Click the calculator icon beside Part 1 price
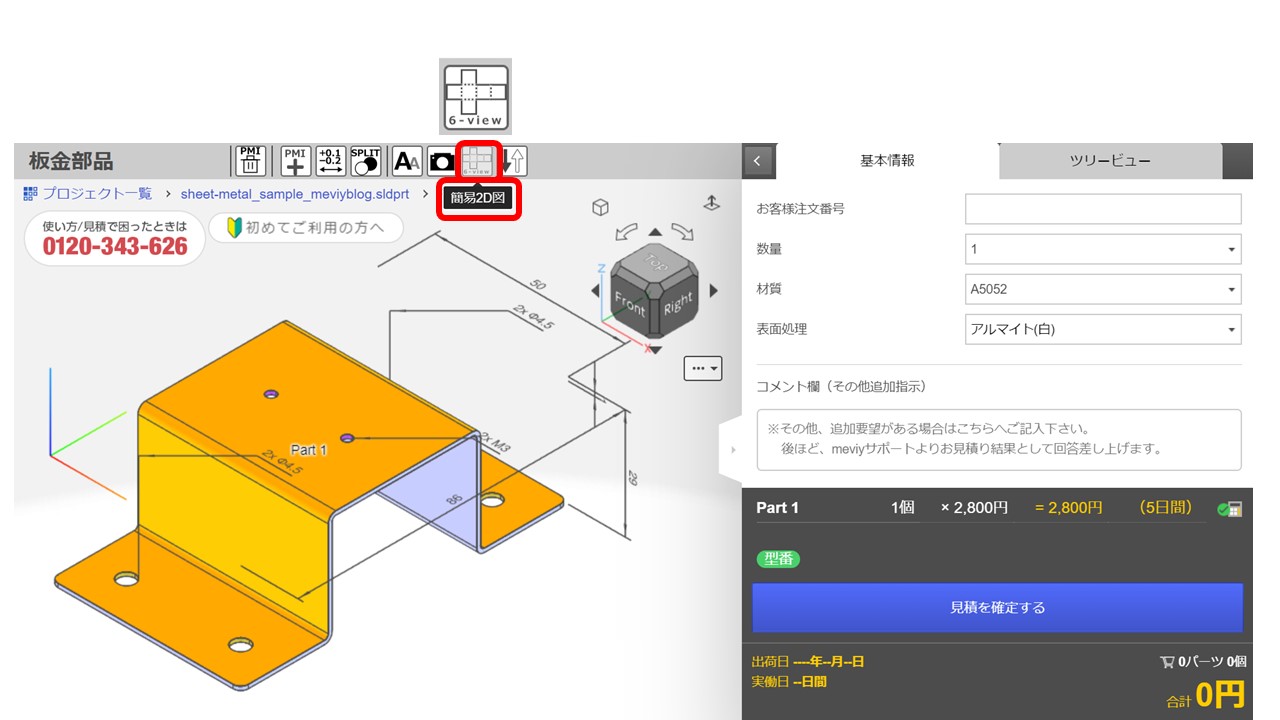This screenshot has width=1280, height=720. click(x=1236, y=508)
